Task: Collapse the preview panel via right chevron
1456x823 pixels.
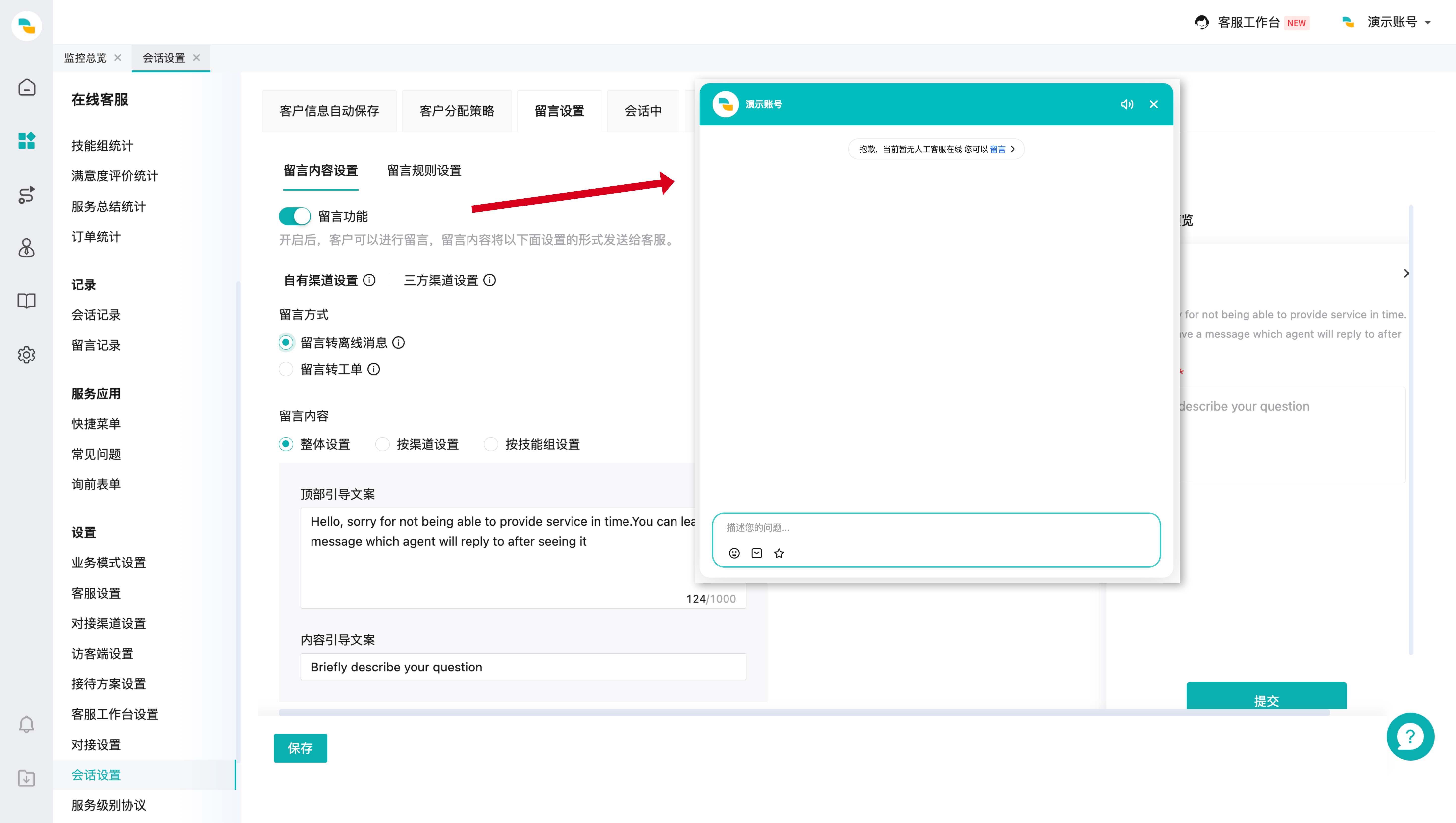Action: [x=1407, y=273]
